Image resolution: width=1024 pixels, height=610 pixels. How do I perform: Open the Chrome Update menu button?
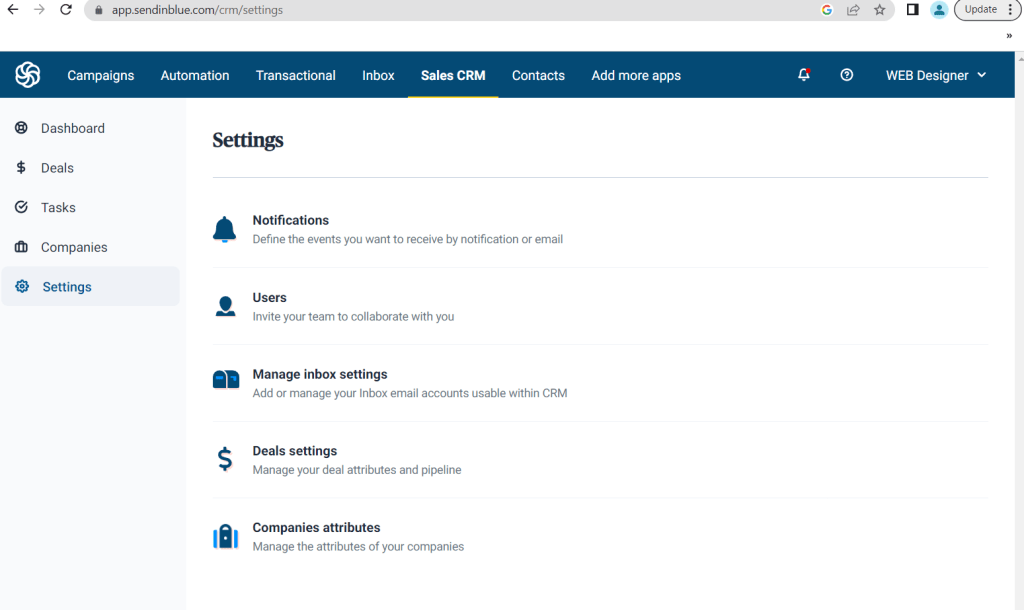pyautogui.click(x=987, y=10)
